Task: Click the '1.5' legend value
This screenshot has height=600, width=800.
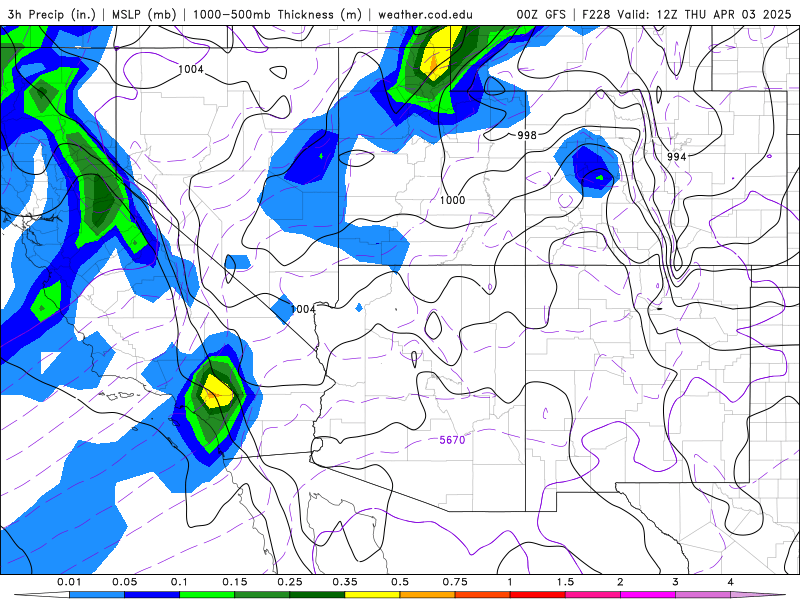Action: click(565, 582)
